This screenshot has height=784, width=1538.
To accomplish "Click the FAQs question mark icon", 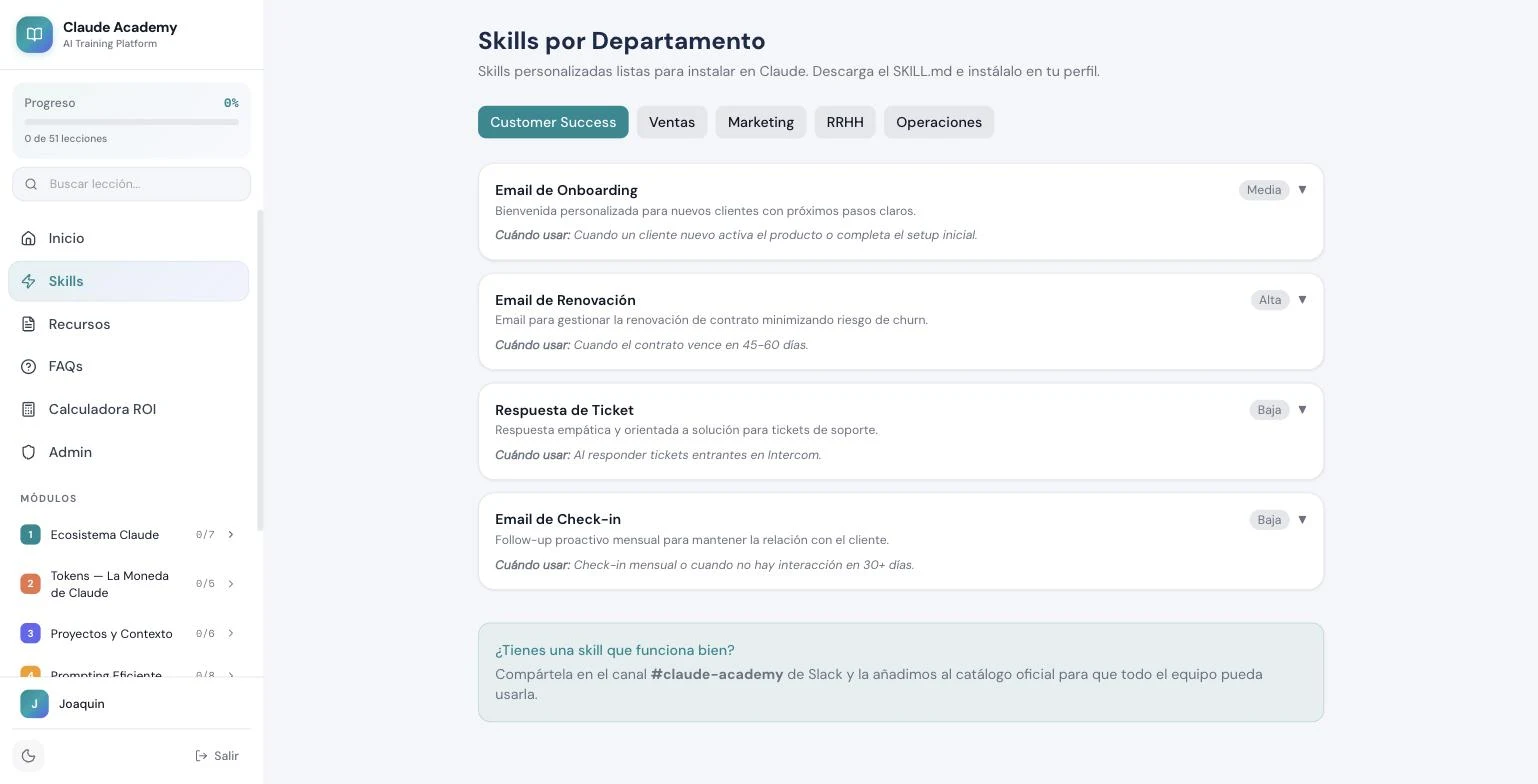I will [29, 366].
